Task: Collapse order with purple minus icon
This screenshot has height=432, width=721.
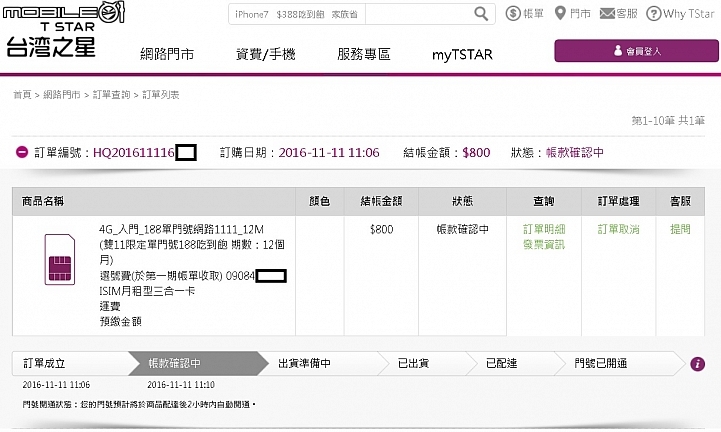Action: [21, 152]
